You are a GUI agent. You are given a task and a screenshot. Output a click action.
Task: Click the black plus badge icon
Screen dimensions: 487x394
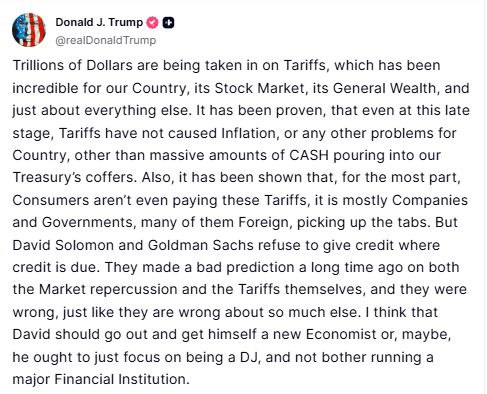(168, 23)
